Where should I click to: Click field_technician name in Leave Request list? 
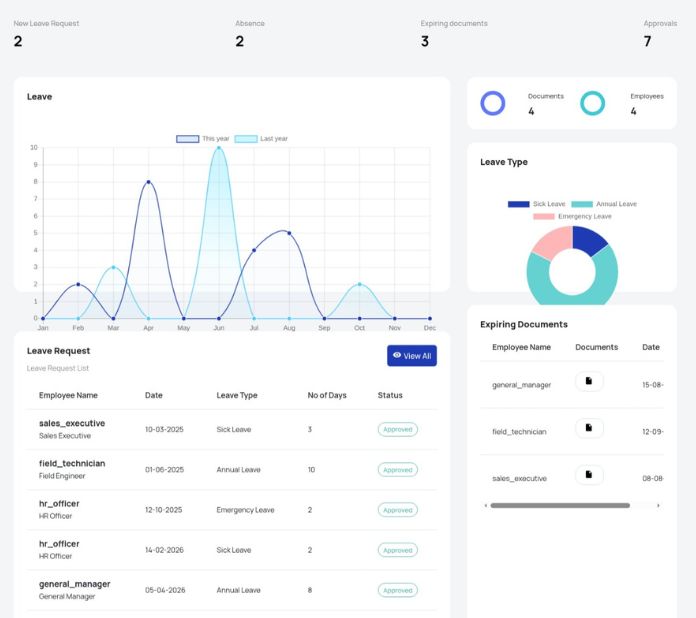point(72,463)
